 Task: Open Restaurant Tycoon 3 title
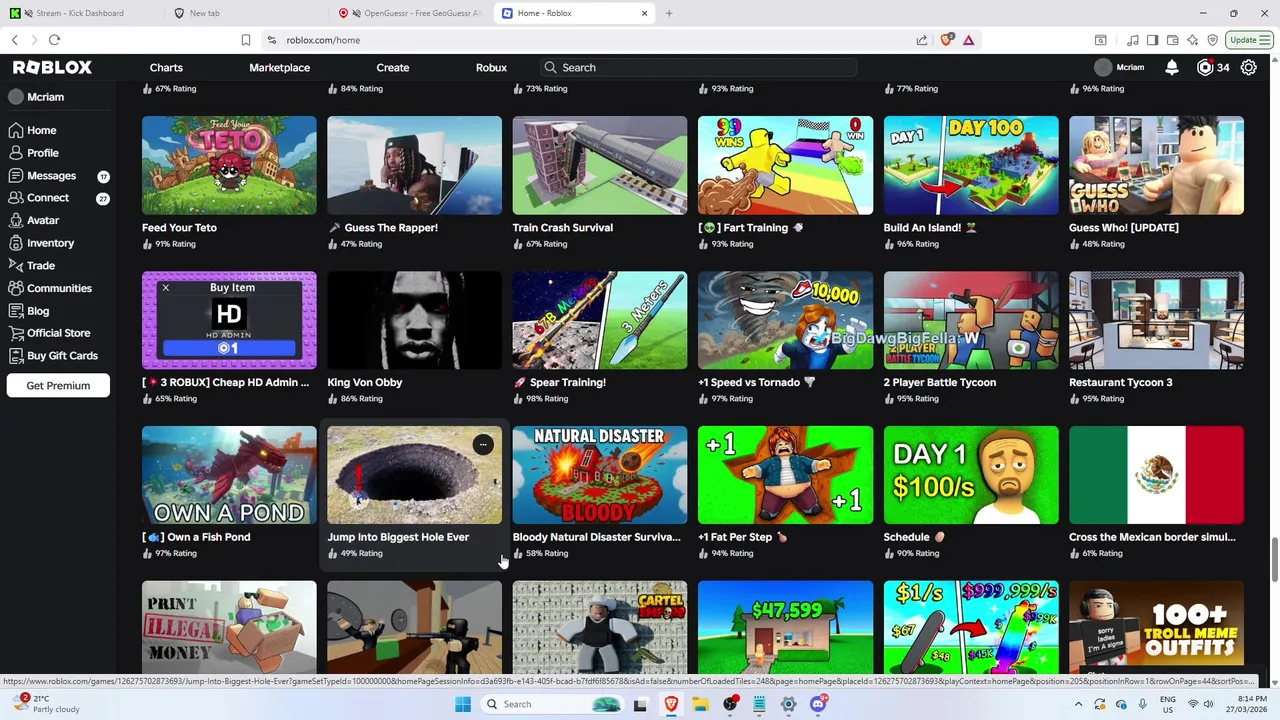pos(1120,382)
